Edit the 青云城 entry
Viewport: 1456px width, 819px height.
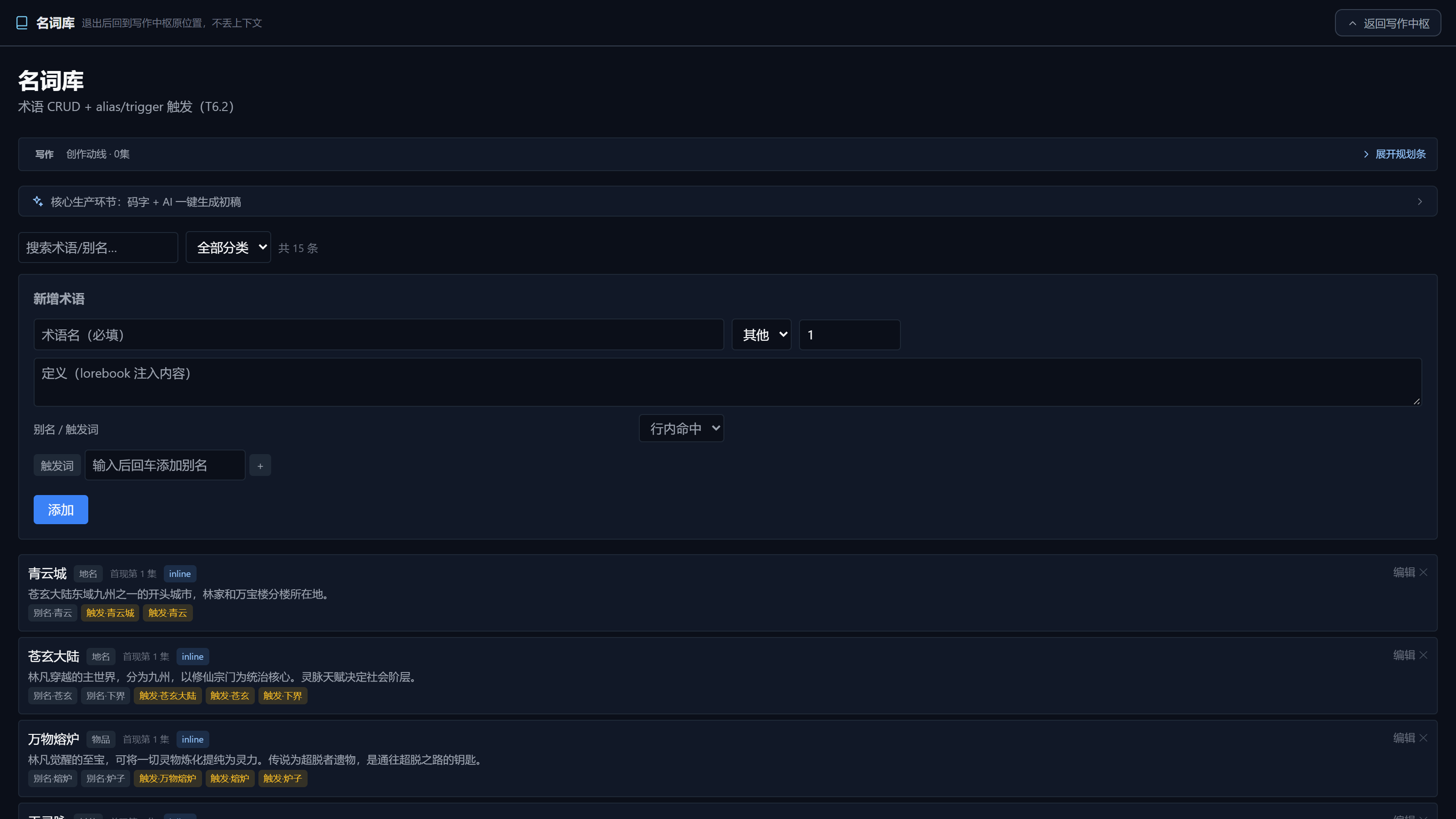[1403, 572]
